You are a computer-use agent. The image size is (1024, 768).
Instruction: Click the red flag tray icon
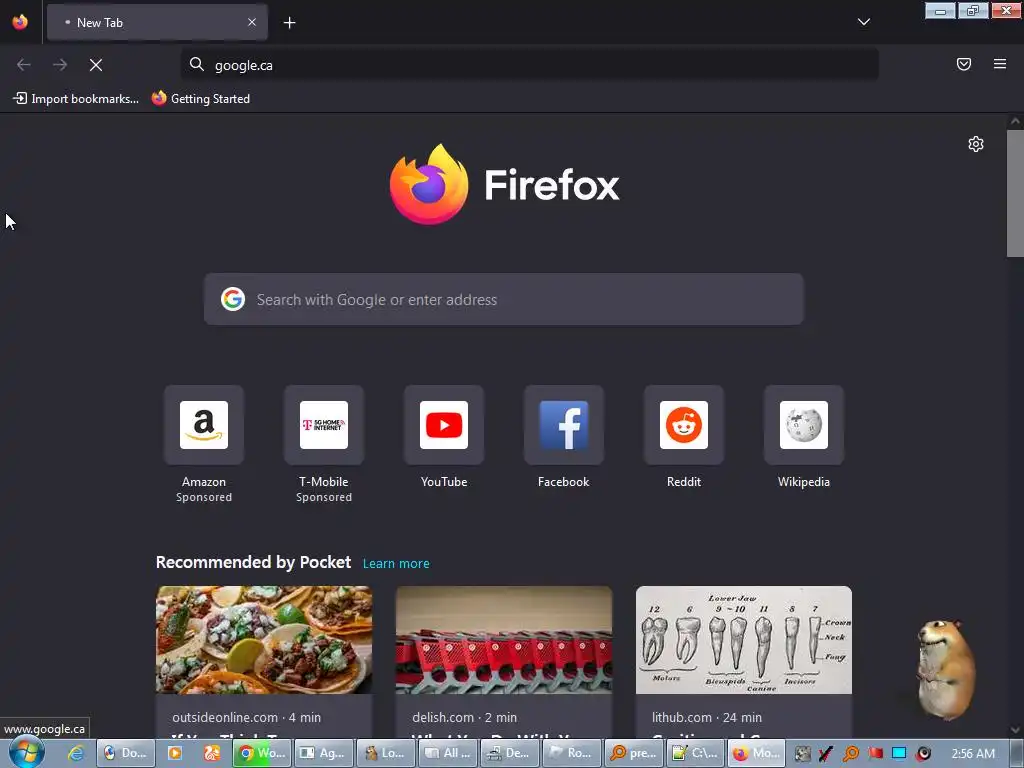click(875, 753)
